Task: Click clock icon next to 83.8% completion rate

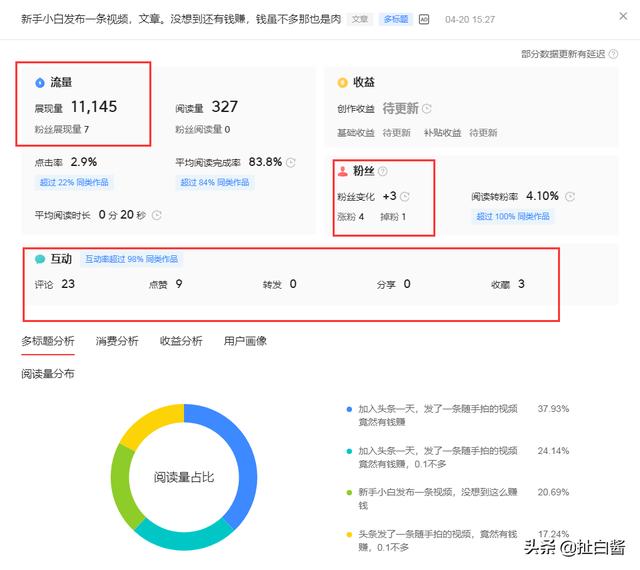Action: click(x=291, y=162)
